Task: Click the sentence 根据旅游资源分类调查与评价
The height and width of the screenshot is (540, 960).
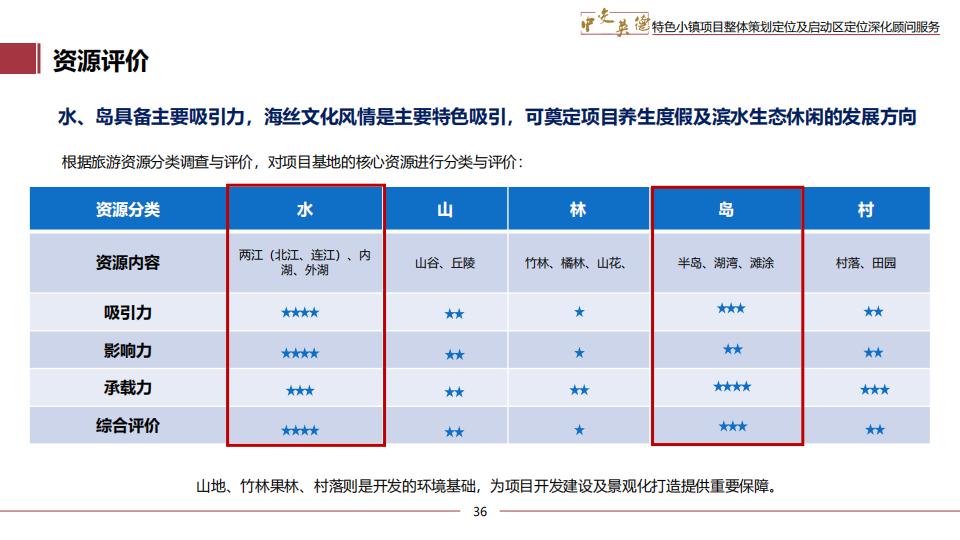Action: tap(293, 162)
